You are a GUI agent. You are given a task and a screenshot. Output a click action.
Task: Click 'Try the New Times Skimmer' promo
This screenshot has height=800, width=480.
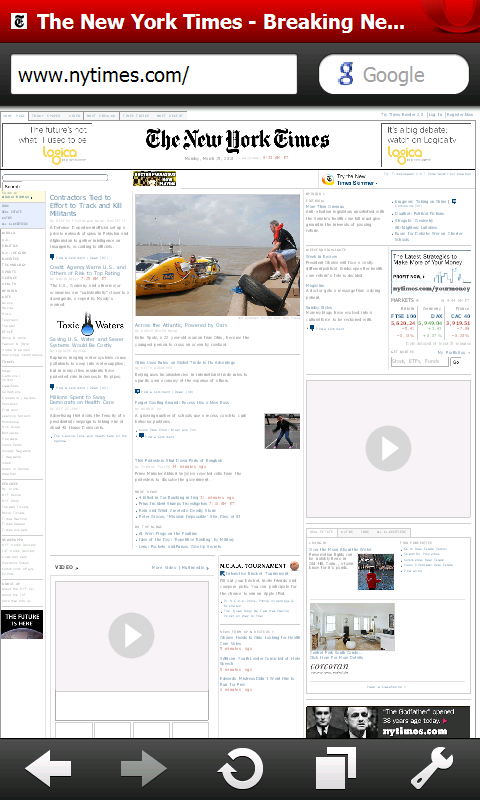point(357,179)
